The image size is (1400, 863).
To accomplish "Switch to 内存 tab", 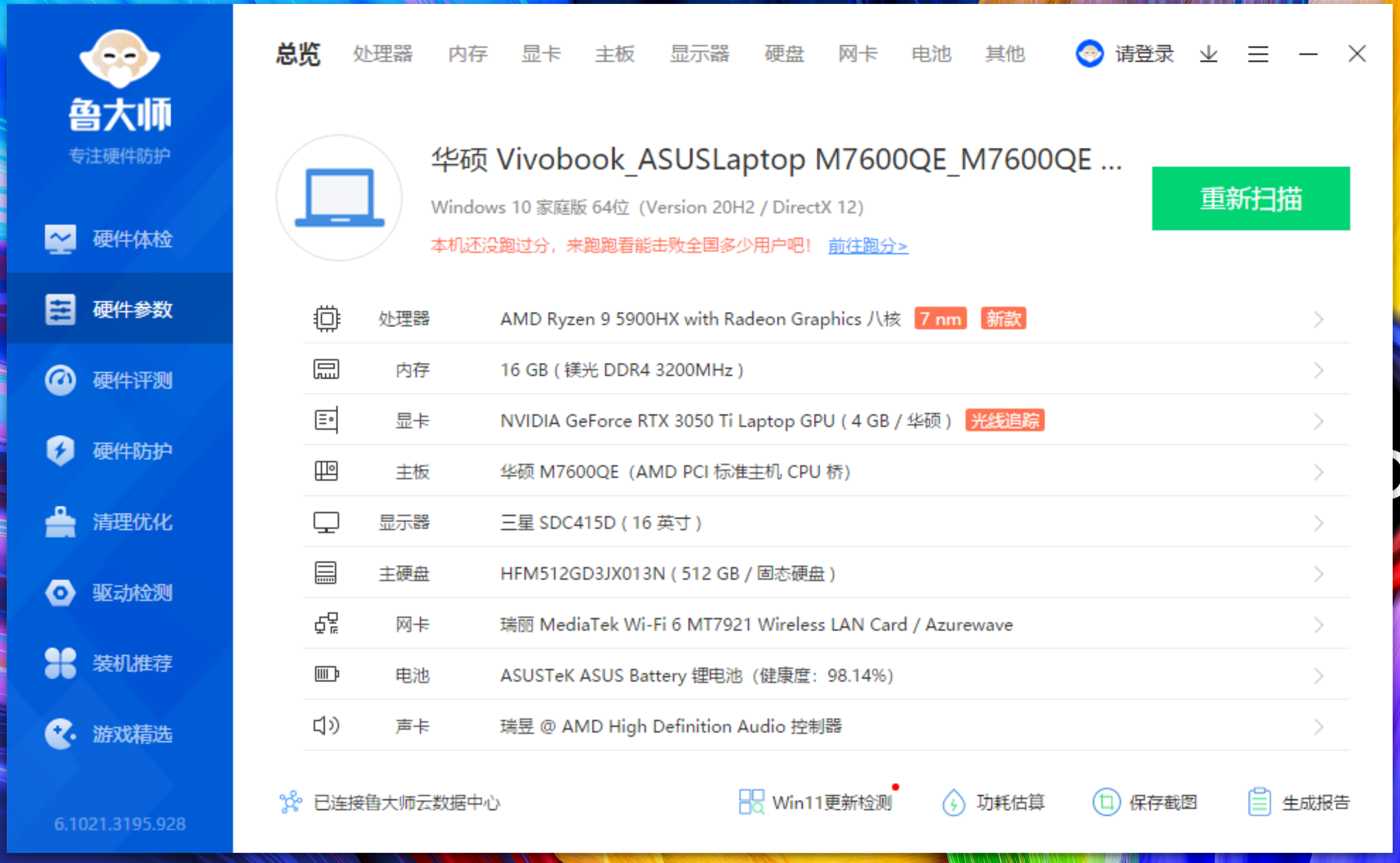I will click(468, 54).
